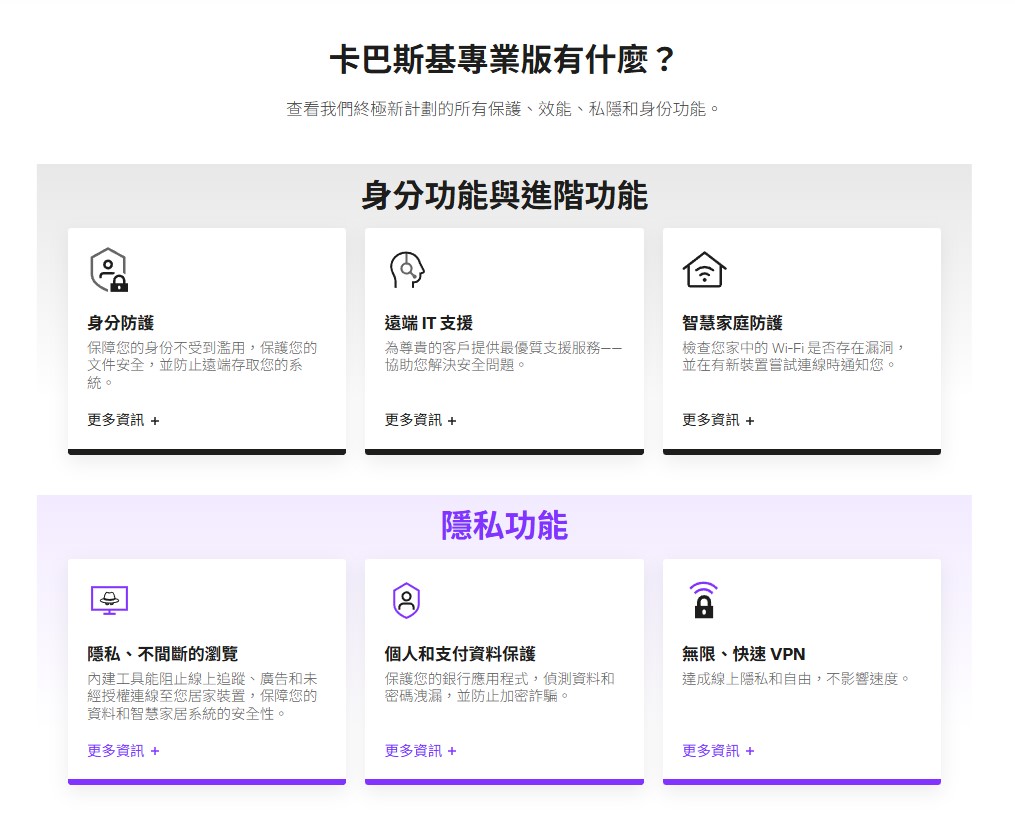
Task: Click the 智慧家庭防護 house Wi-Fi icon
Action: pyautogui.click(x=704, y=269)
